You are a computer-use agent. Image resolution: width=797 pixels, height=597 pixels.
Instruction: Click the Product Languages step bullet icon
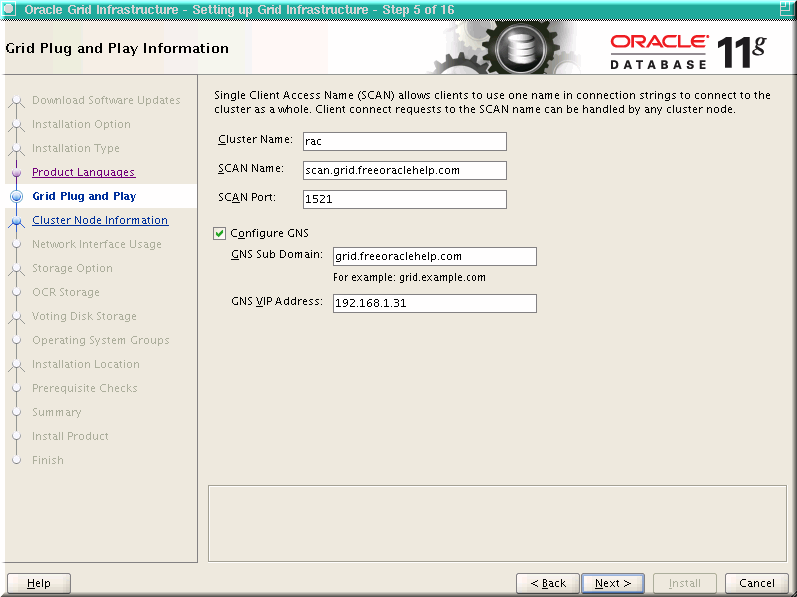16,173
